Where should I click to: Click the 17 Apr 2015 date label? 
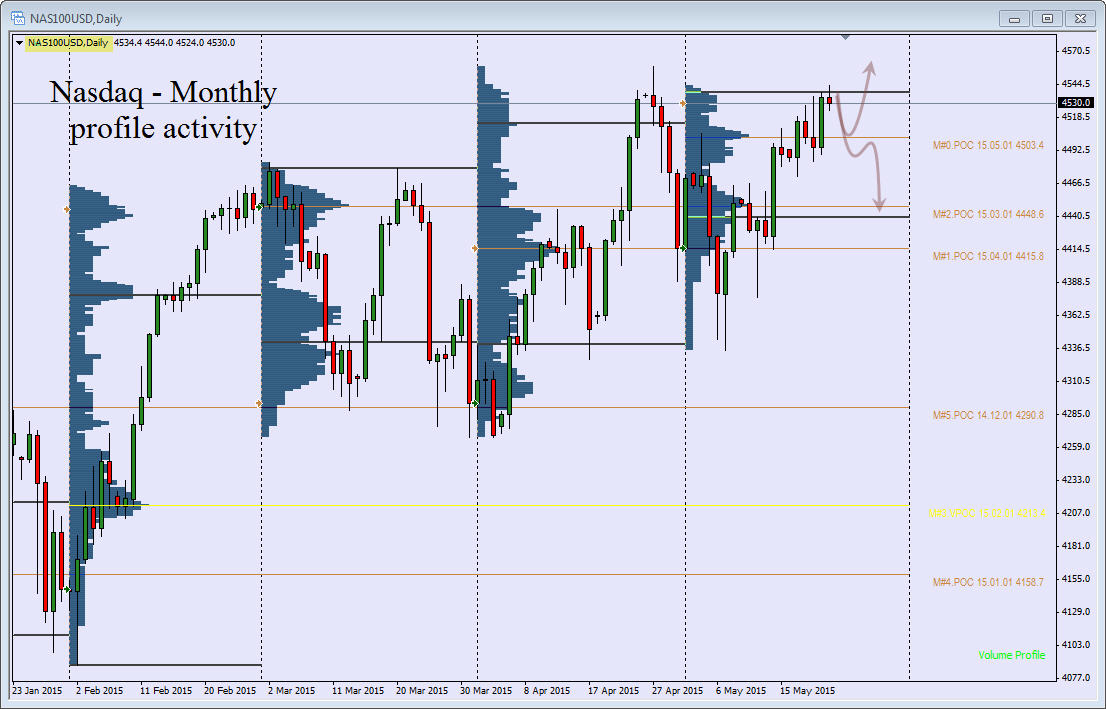tap(614, 691)
